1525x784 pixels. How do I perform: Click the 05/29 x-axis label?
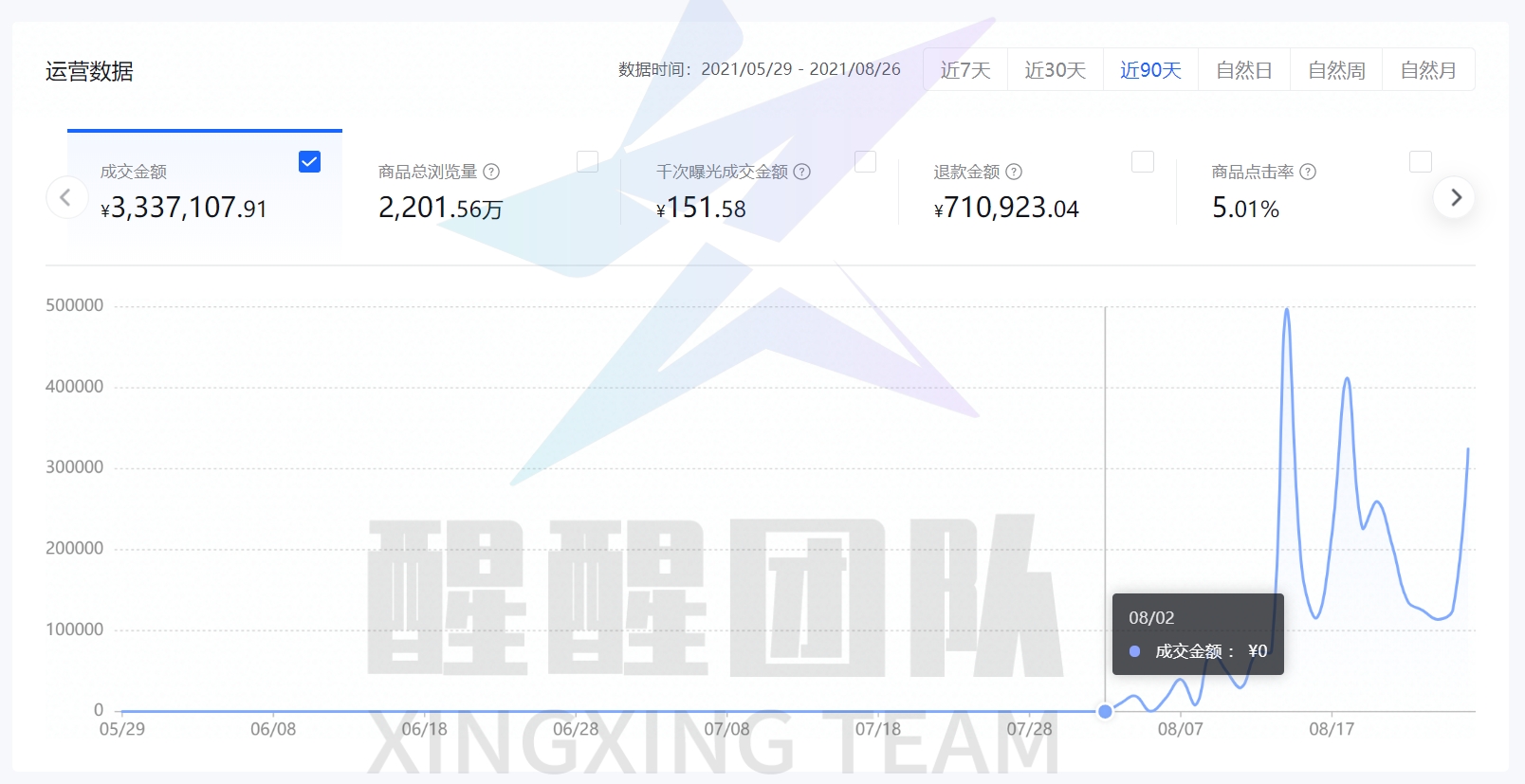coord(122,729)
